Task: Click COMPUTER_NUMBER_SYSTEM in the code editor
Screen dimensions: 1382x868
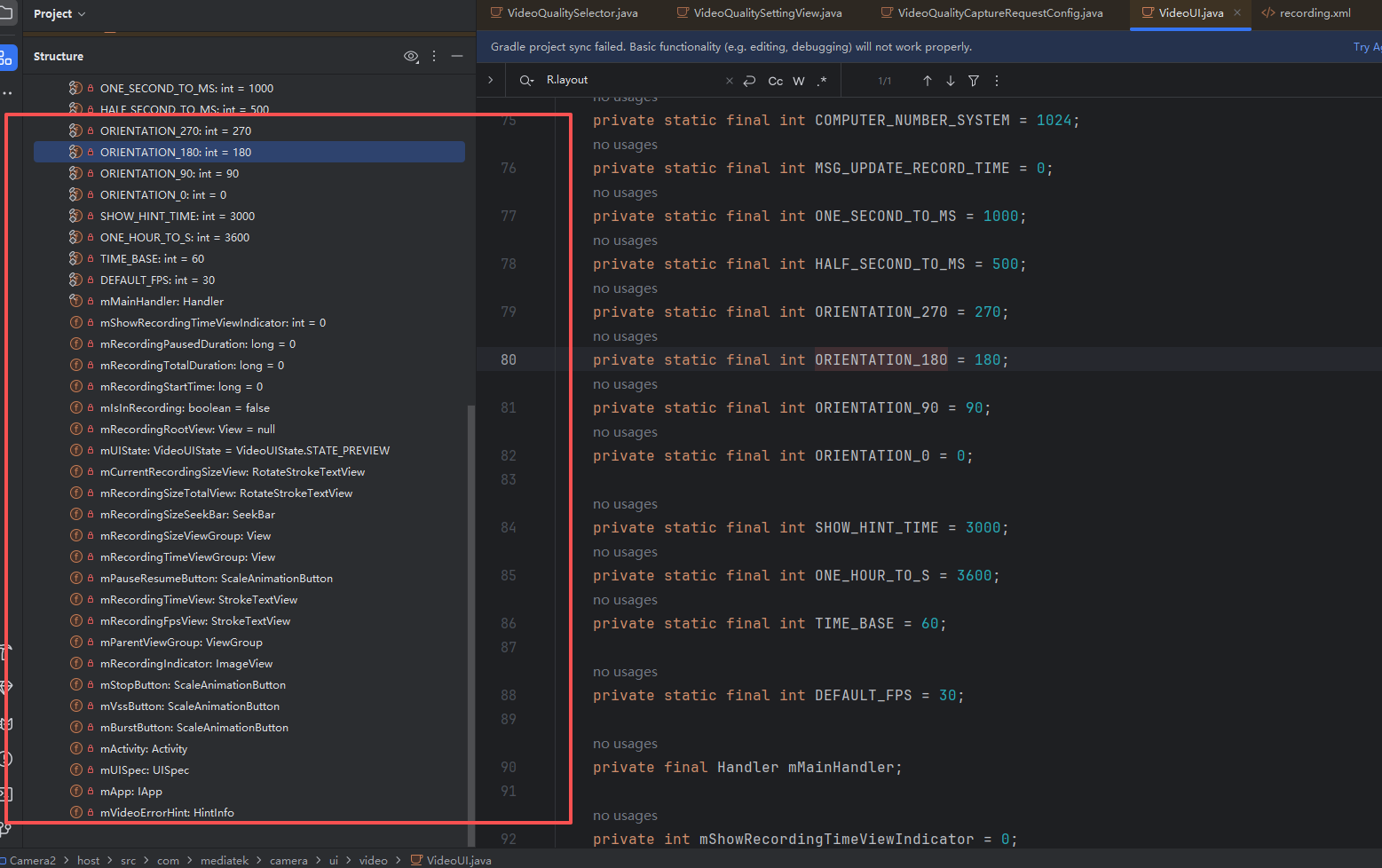Action: (912, 120)
